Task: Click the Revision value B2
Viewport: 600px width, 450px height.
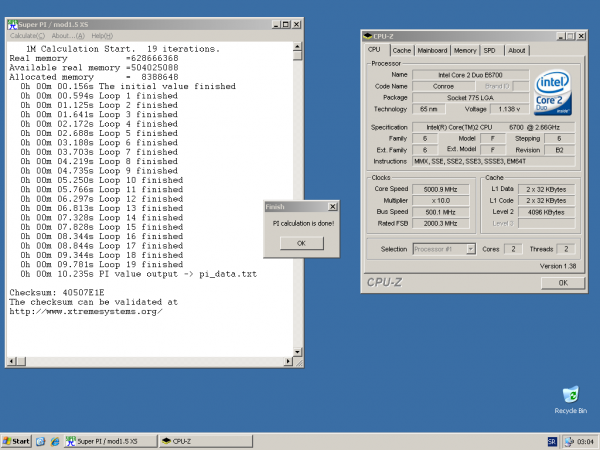Action: tap(559, 150)
